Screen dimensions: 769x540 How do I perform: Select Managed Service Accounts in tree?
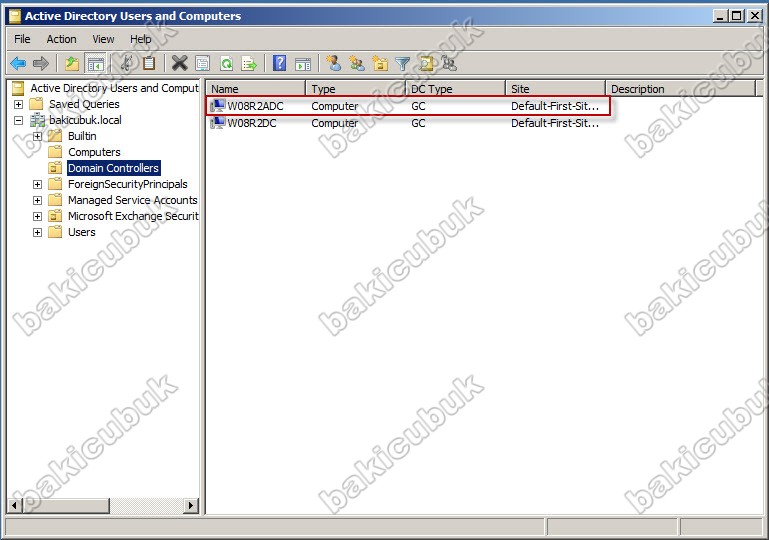[x=132, y=200]
